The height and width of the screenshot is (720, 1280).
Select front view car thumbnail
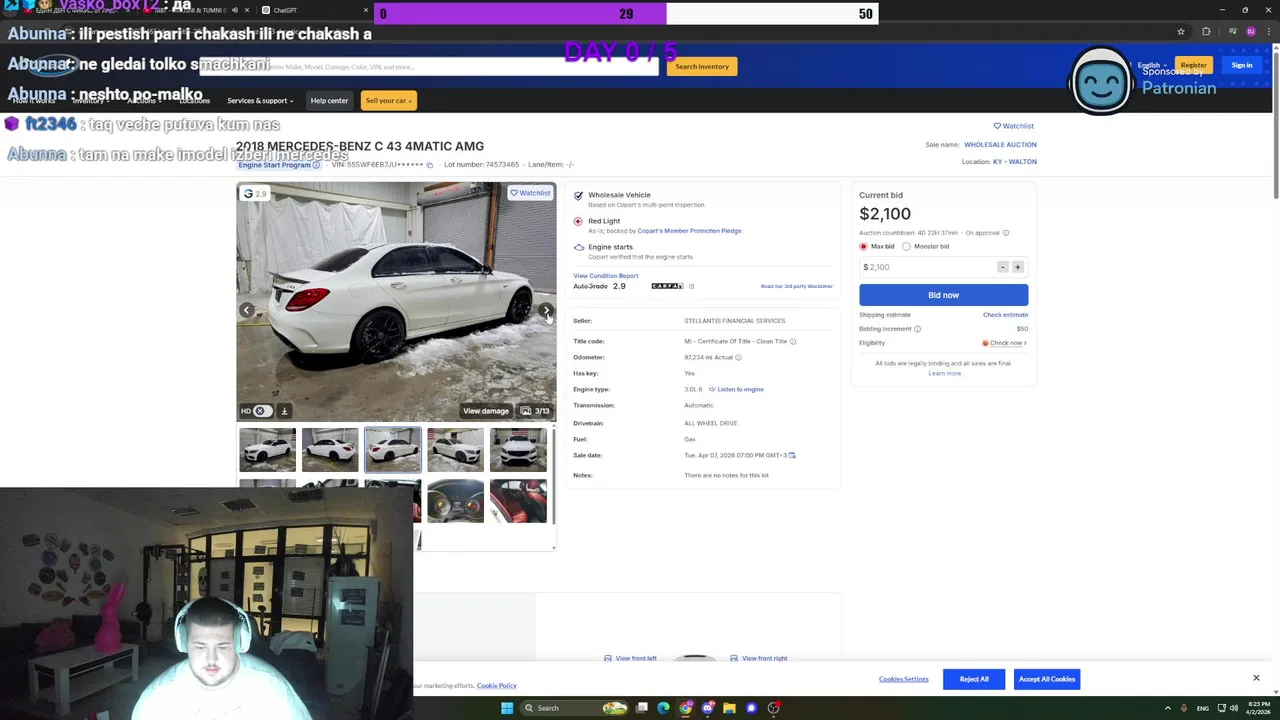tap(518, 450)
